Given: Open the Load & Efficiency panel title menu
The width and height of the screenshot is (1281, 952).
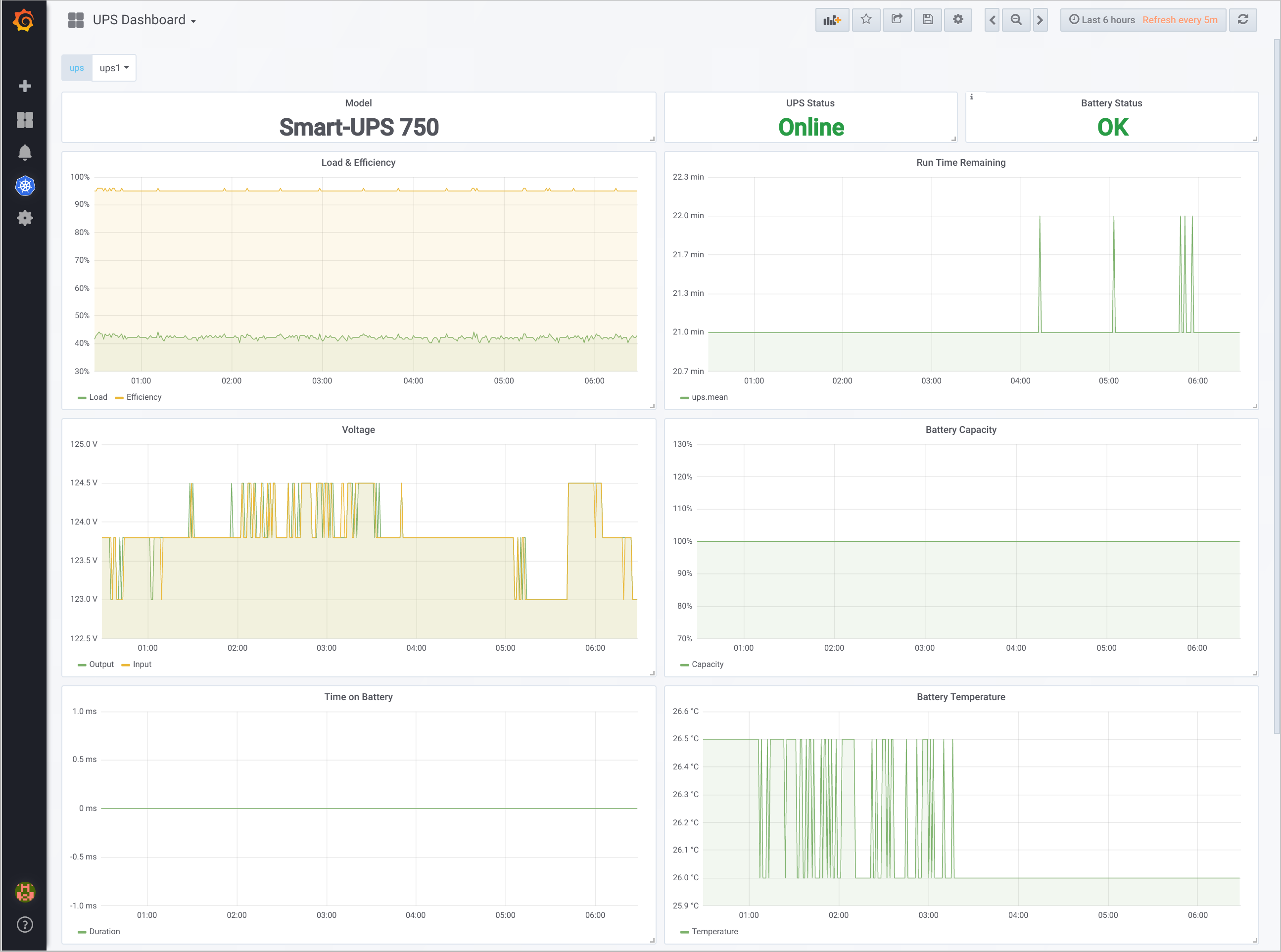Looking at the screenshot, I should click(x=358, y=162).
